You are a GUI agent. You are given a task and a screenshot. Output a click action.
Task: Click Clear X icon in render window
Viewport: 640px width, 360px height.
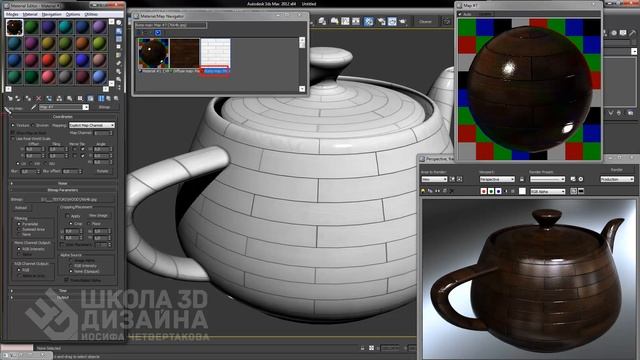[451, 191]
